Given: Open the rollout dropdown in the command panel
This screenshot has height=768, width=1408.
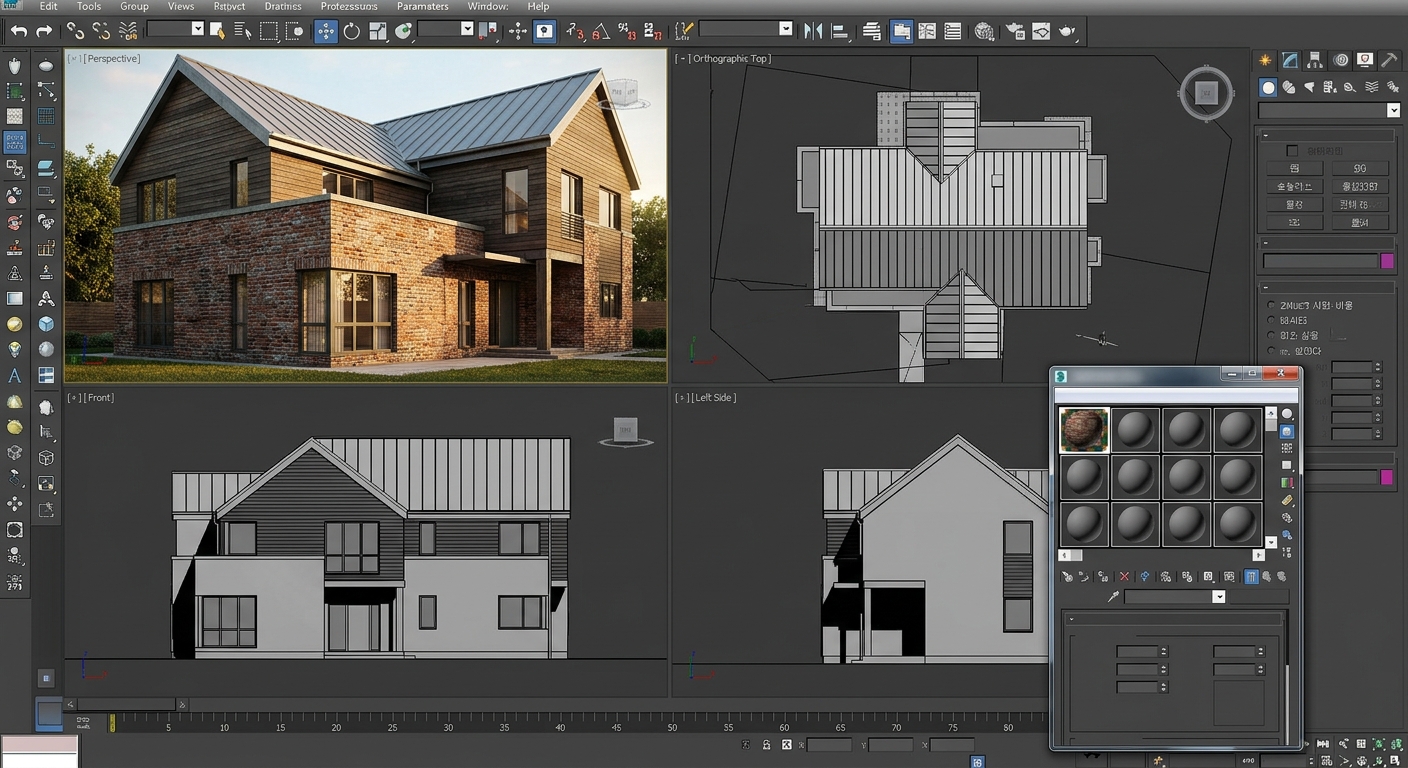Looking at the screenshot, I should pyautogui.click(x=1393, y=109).
